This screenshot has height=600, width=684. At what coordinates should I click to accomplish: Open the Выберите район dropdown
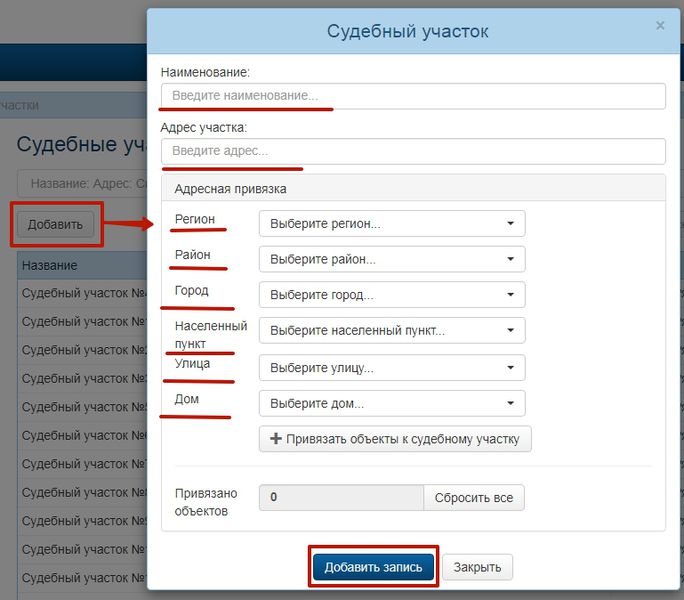coord(392,259)
